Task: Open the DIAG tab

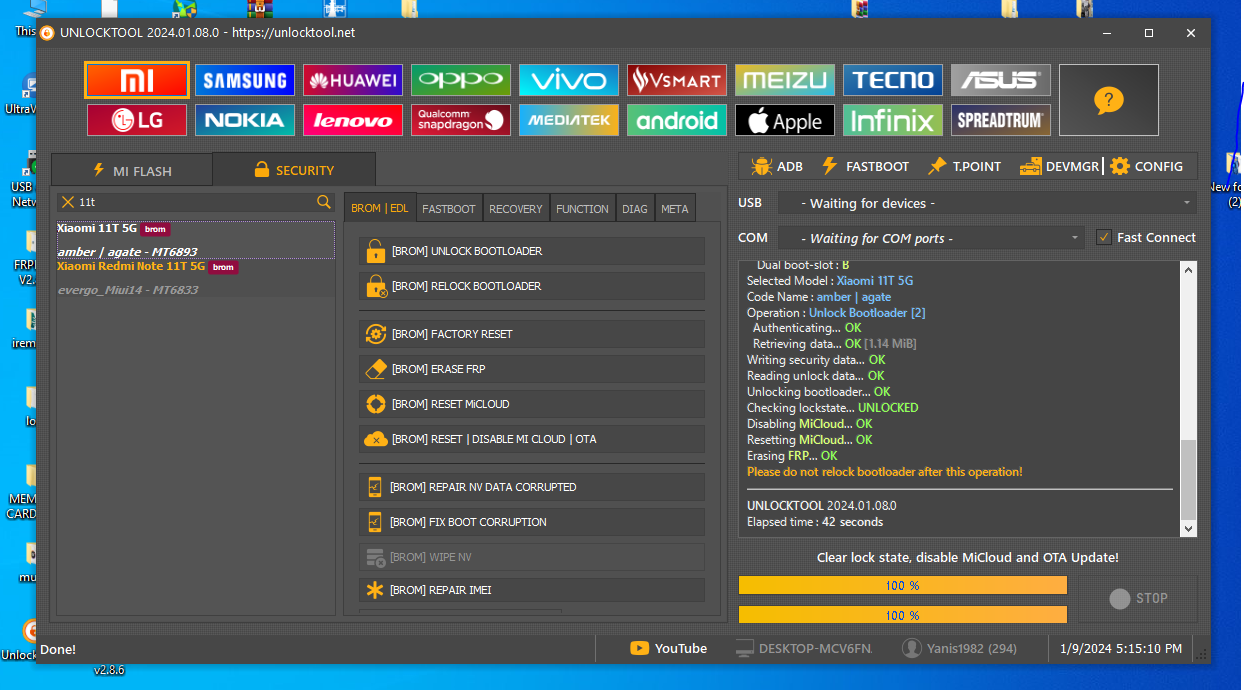Action: pos(635,208)
